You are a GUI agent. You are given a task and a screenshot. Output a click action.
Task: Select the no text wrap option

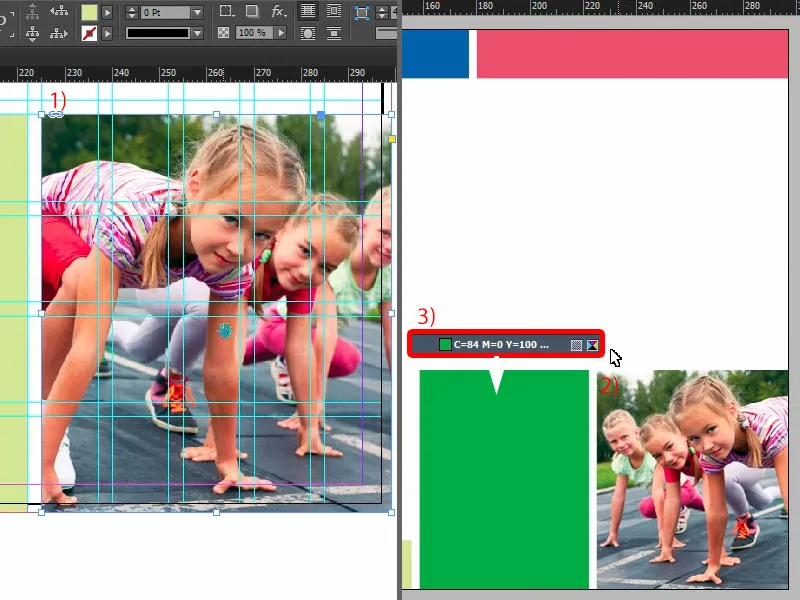(x=308, y=12)
